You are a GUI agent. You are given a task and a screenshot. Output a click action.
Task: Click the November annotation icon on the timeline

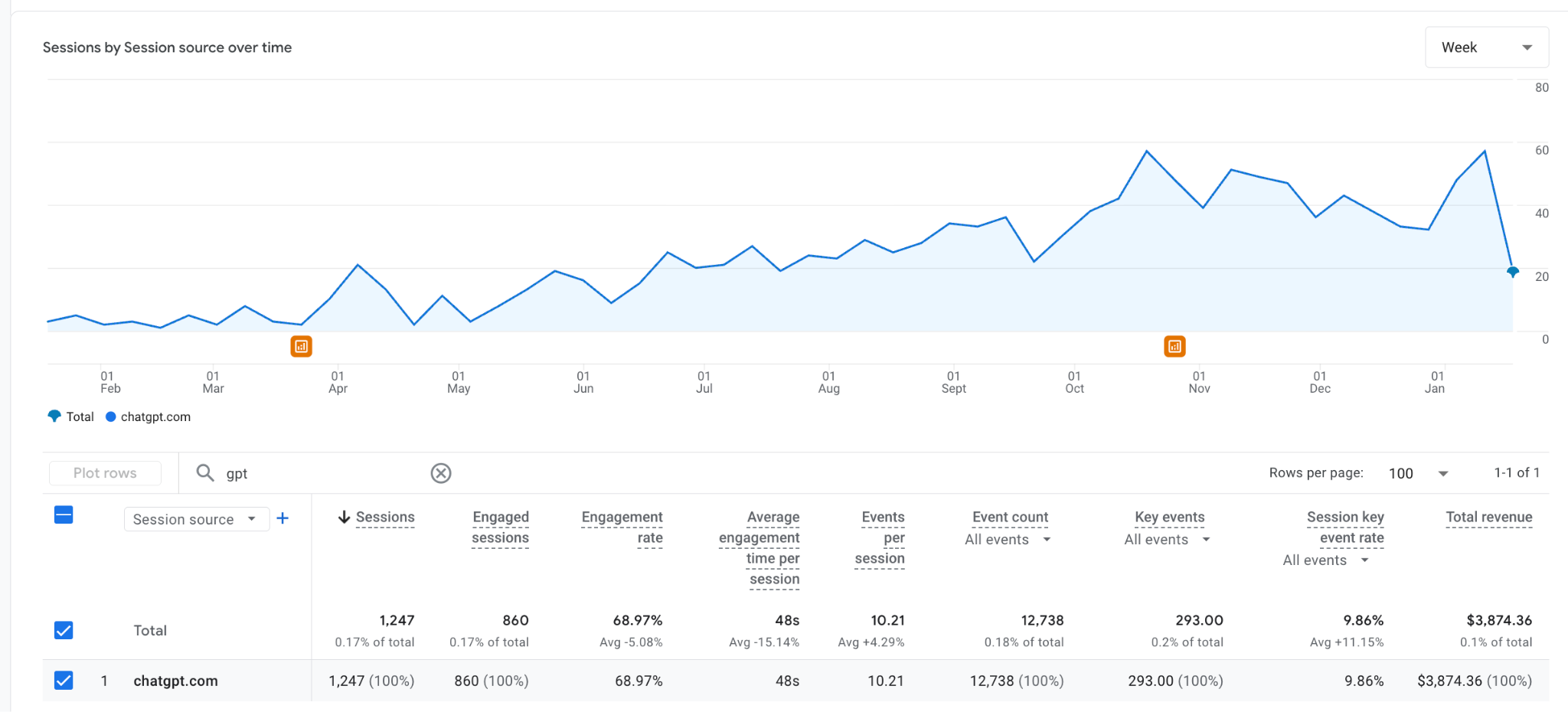(1175, 346)
